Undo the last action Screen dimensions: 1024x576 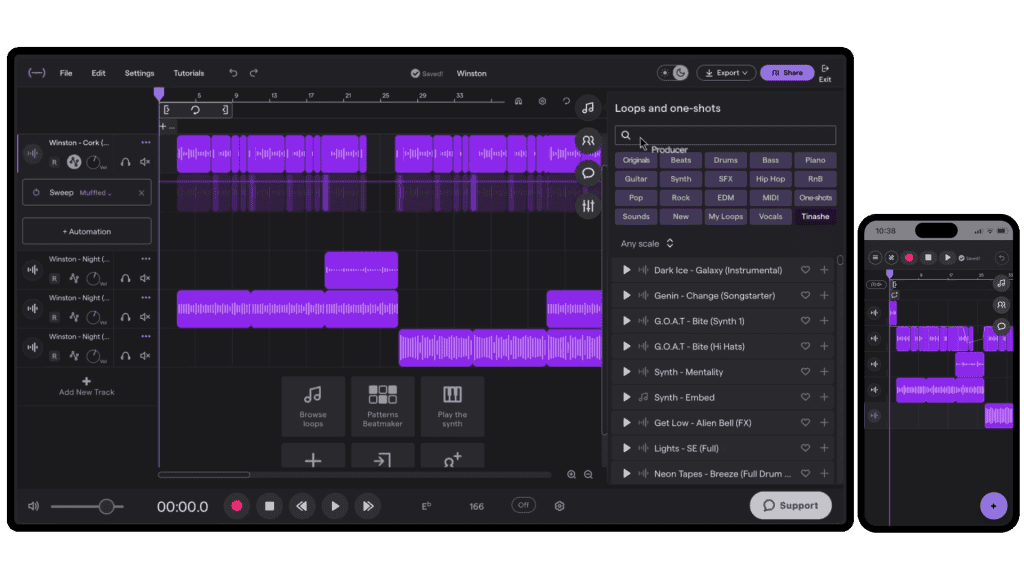click(x=233, y=73)
